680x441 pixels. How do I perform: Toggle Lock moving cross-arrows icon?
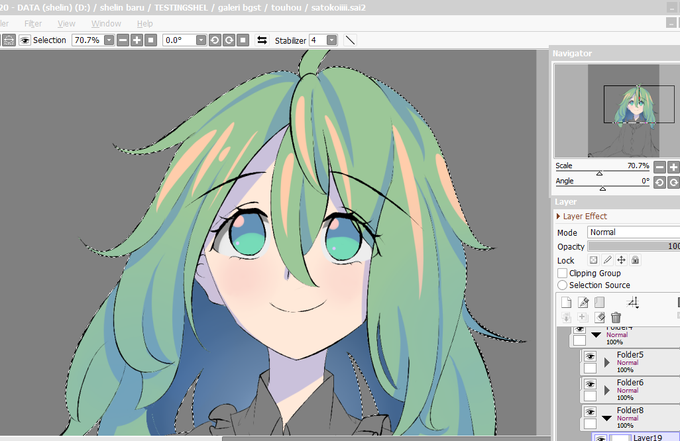(x=621, y=260)
